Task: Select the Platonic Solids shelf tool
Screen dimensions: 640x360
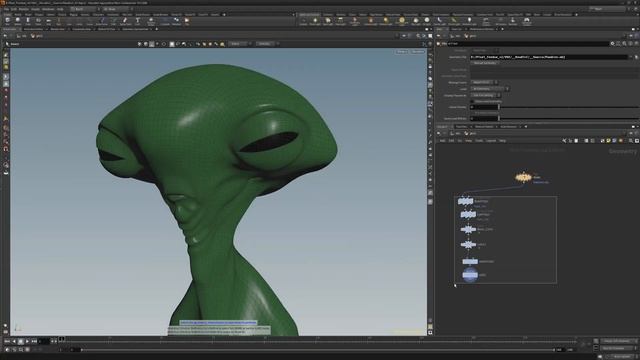Action: pos(151,20)
